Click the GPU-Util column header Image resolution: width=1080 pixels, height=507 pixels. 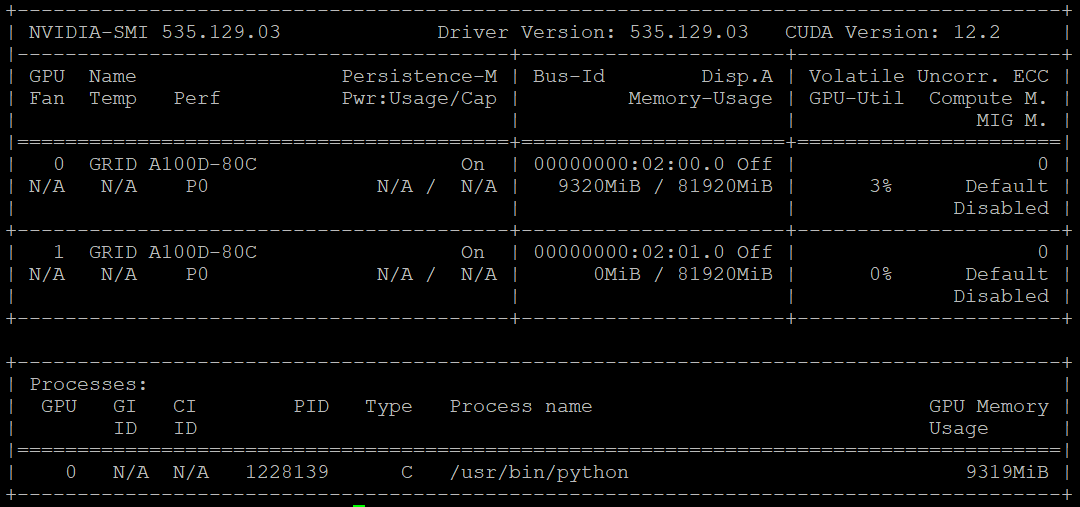[x=856, y=99]
